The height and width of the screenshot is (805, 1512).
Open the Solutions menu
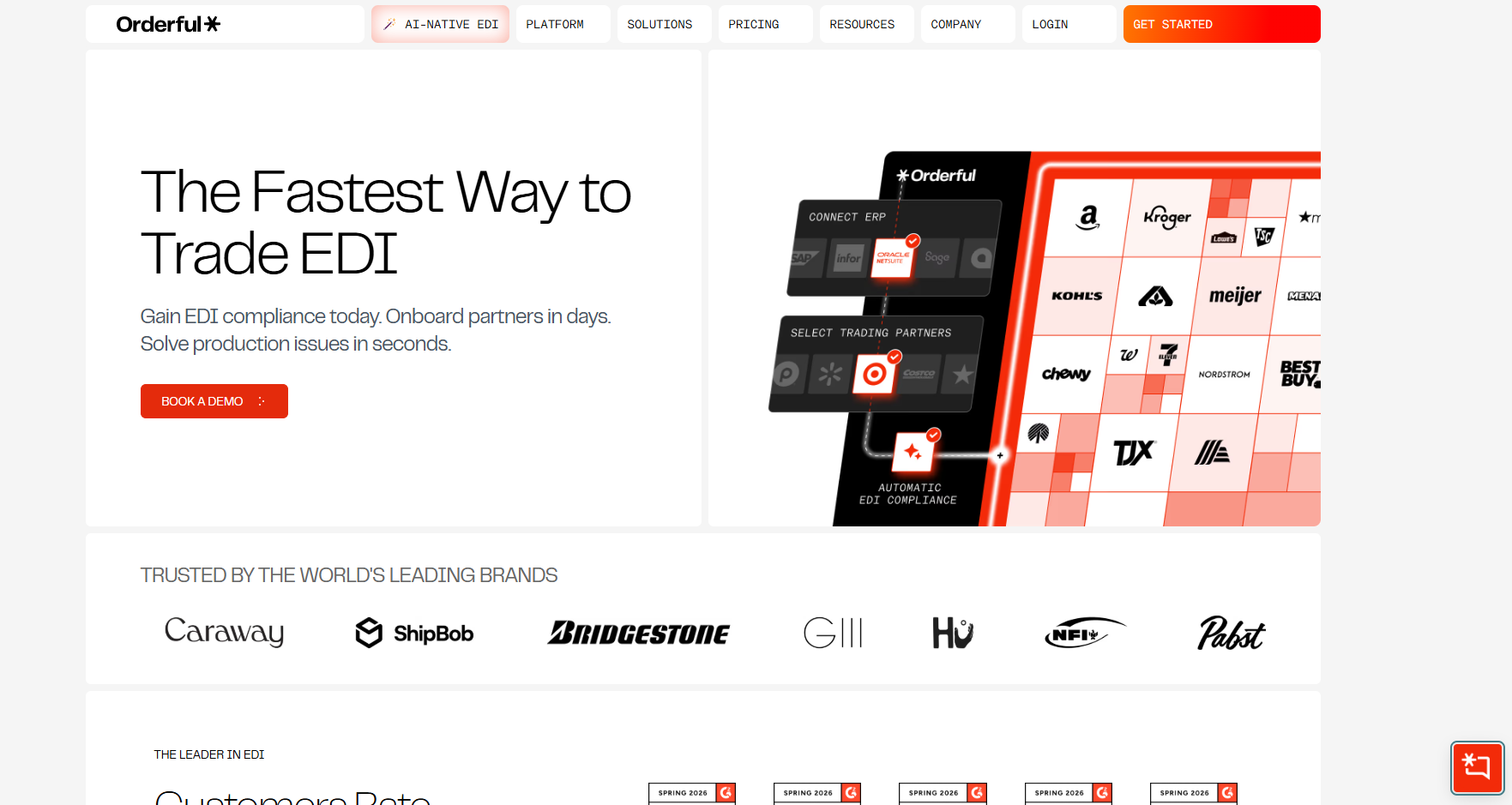pyautogui.click(x=664, y=24)
